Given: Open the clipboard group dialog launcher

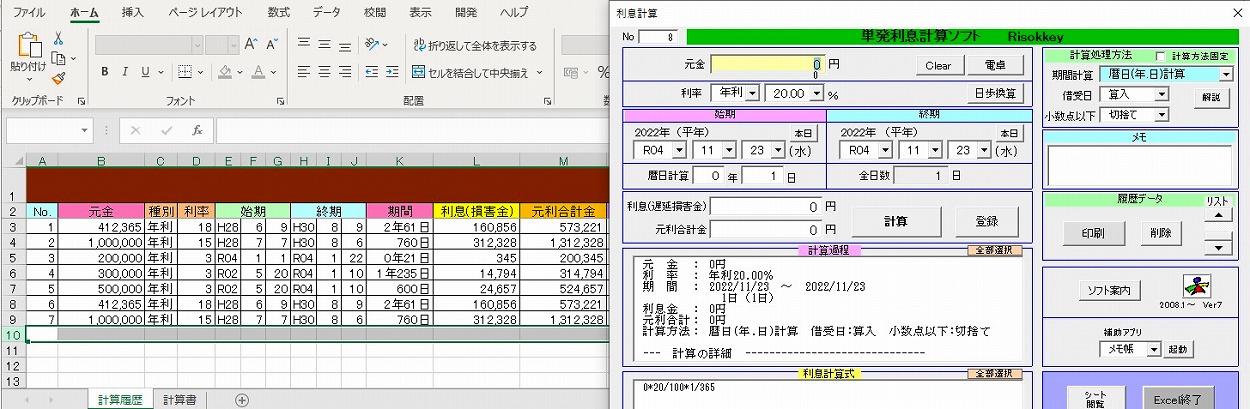Looking at the screenshot, I should [82, 100].
